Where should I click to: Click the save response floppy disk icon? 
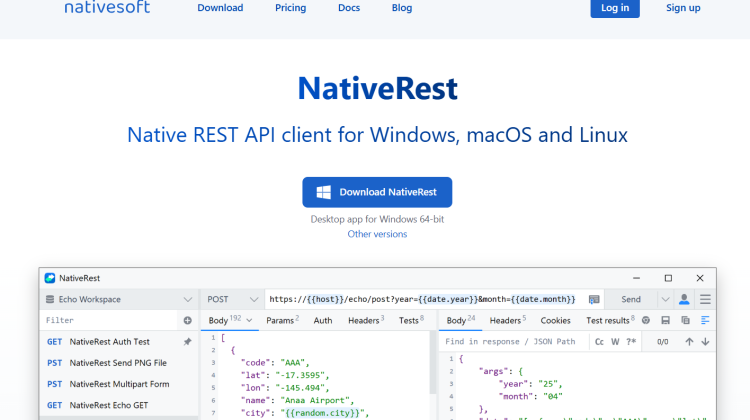(x=665, y=320)
